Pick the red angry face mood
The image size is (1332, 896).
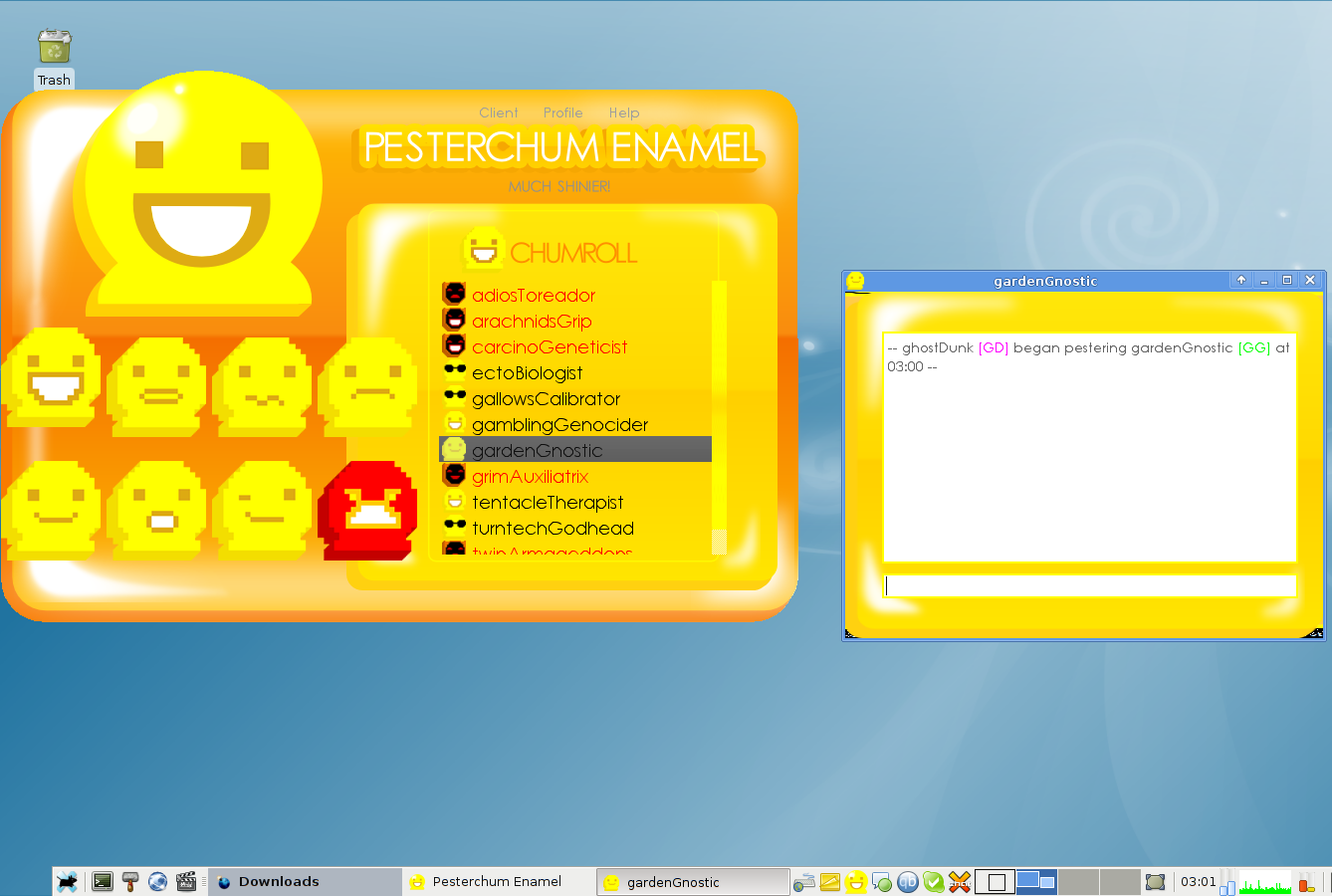[369, 510]
